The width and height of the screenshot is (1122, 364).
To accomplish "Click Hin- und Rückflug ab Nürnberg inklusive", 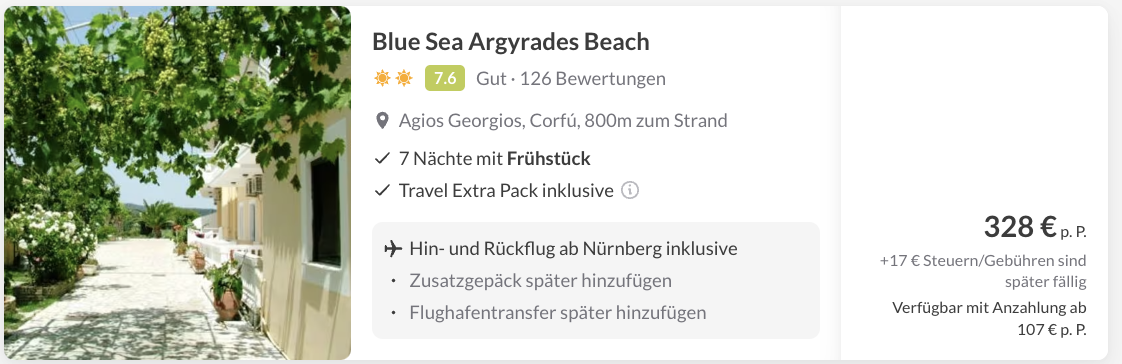I will pyautogui.click(x=573, y=249).
